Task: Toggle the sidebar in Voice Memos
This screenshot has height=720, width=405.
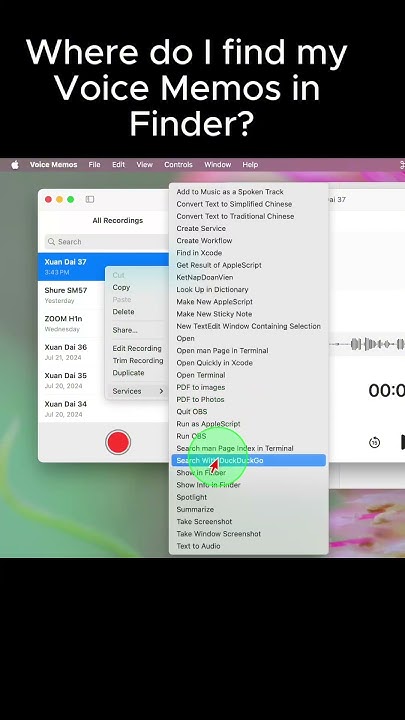Action: coord(90,199)
